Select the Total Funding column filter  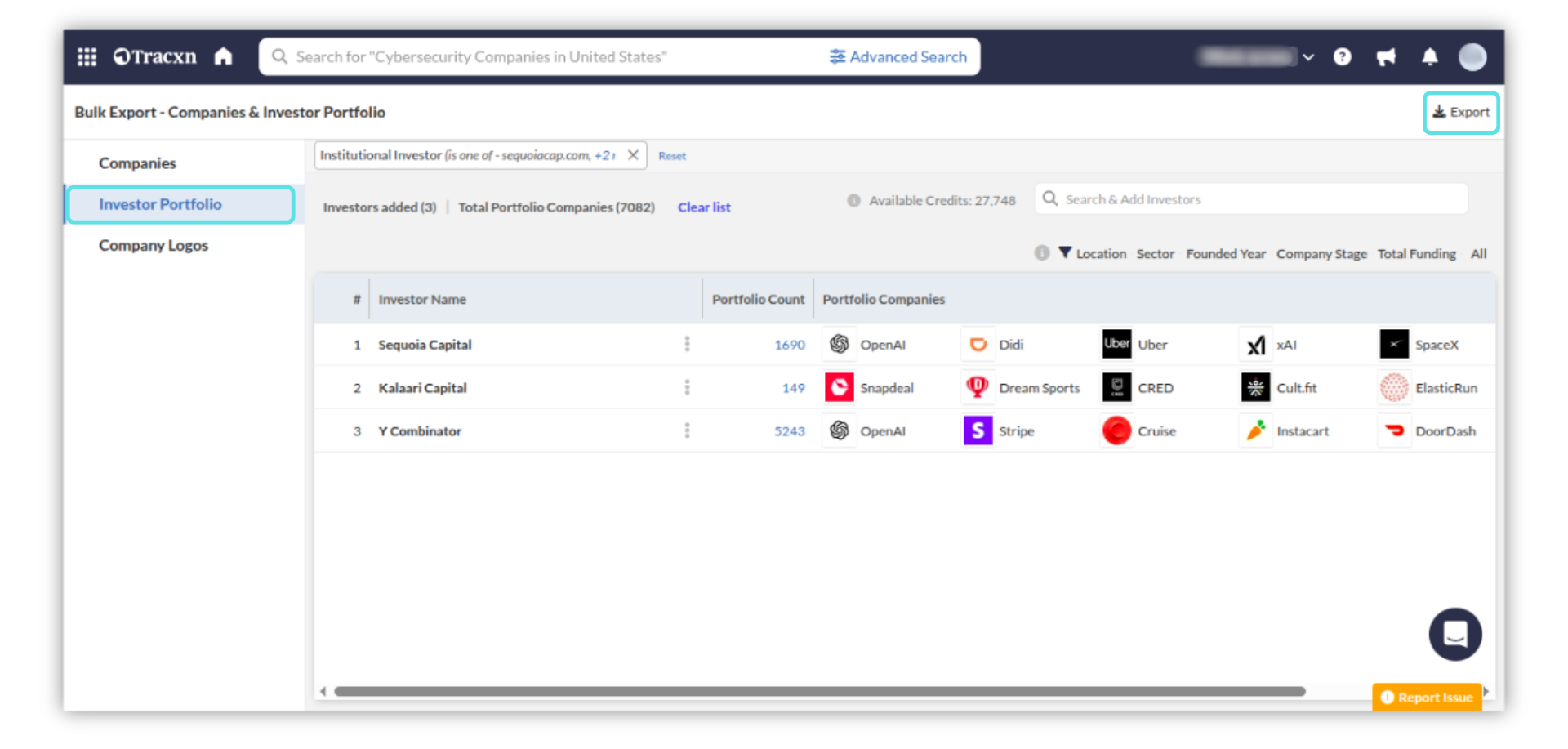pyautogui.click(x=1416, y=254)
